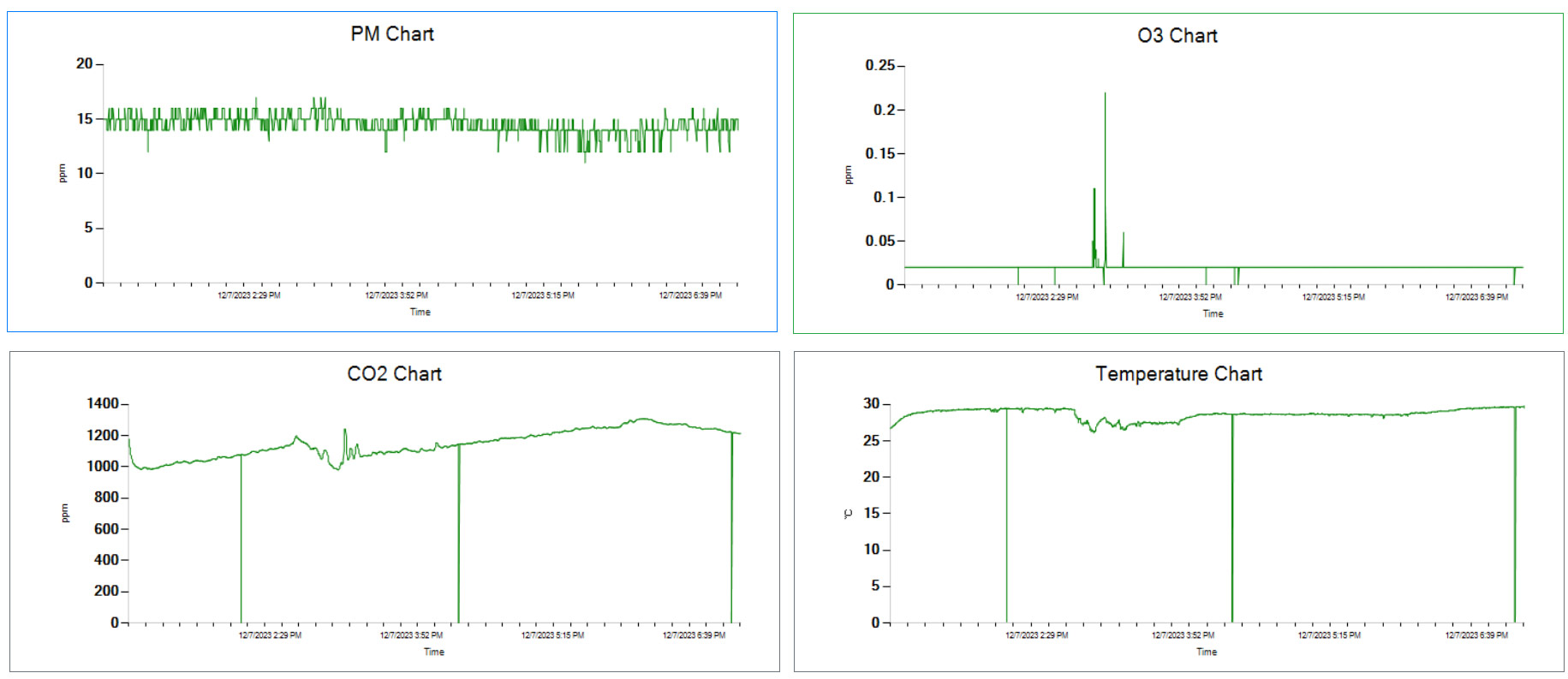Select the 25 tick on Temperature Chart y-axis

point(872,440)
